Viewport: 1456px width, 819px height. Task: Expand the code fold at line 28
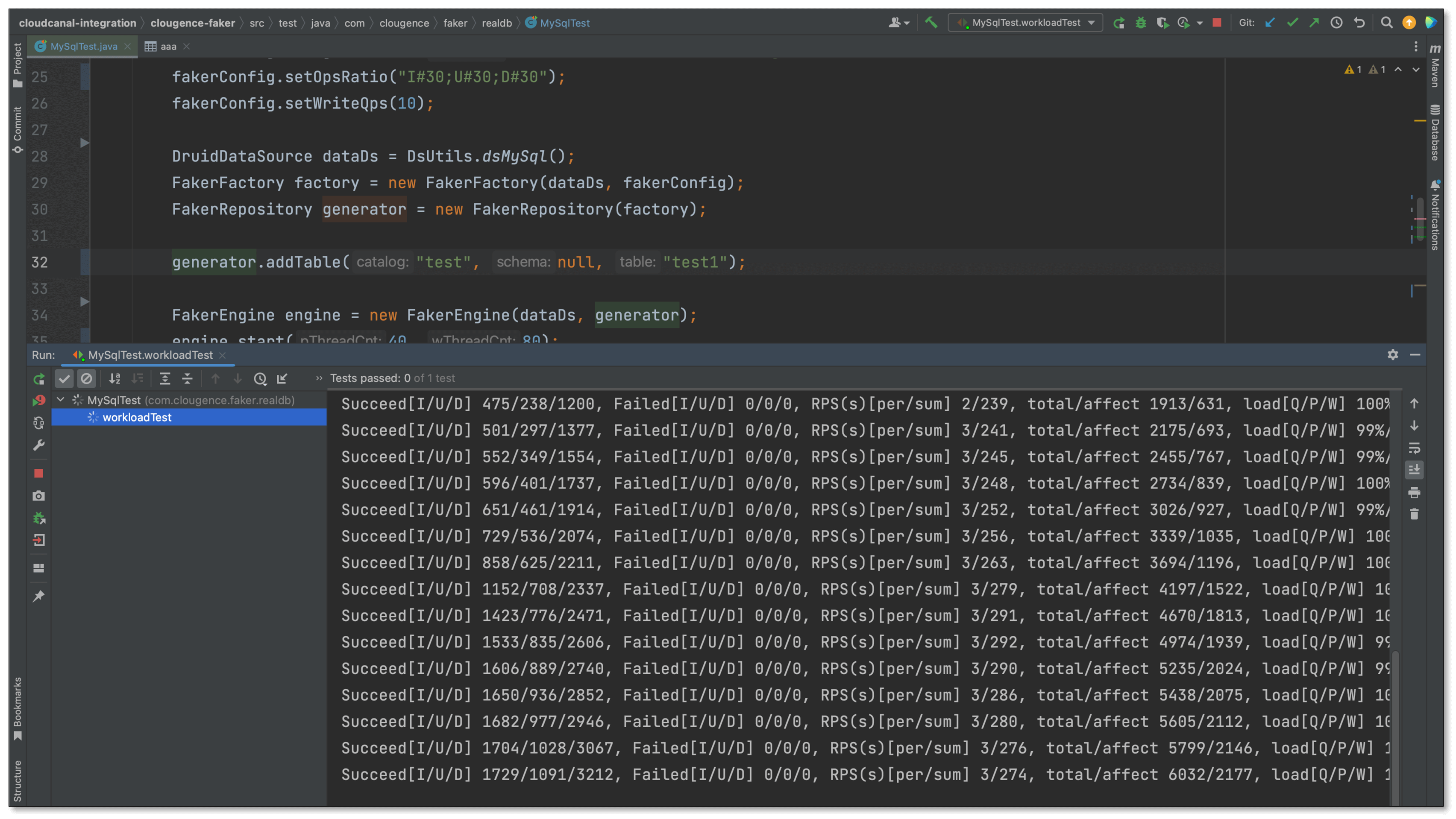(x=85, y=143)
